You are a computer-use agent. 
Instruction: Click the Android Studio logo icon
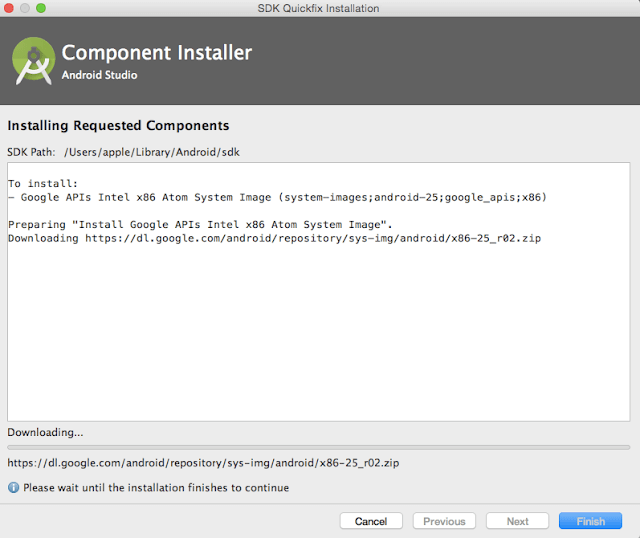[x=33, y=61]
